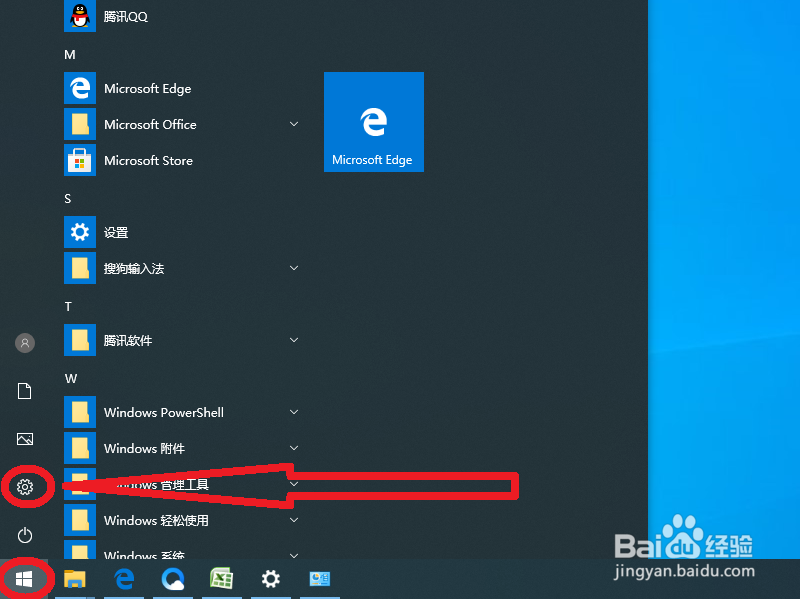Viewport: 800px width, 599px height.
Task: Select the Windows 轻松使用 label
Action: coord(156,520)
